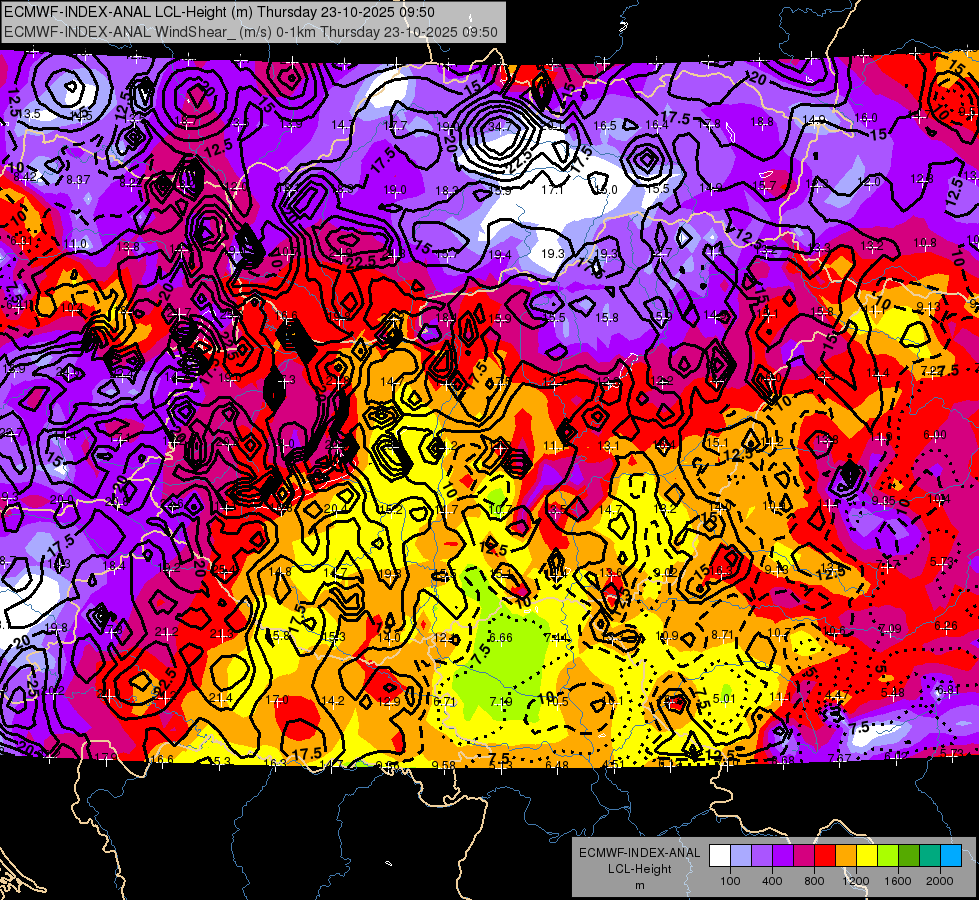The height and width of the screenshot is (900, 979).
Task: Click the LCL-Height (m) header line
Action: [x=220, y=12]
